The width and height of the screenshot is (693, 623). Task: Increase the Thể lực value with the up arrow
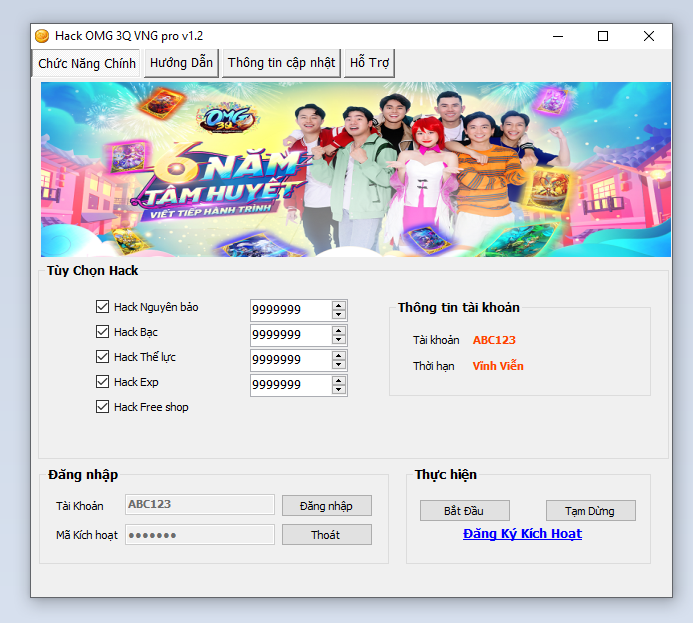(339, 355)
